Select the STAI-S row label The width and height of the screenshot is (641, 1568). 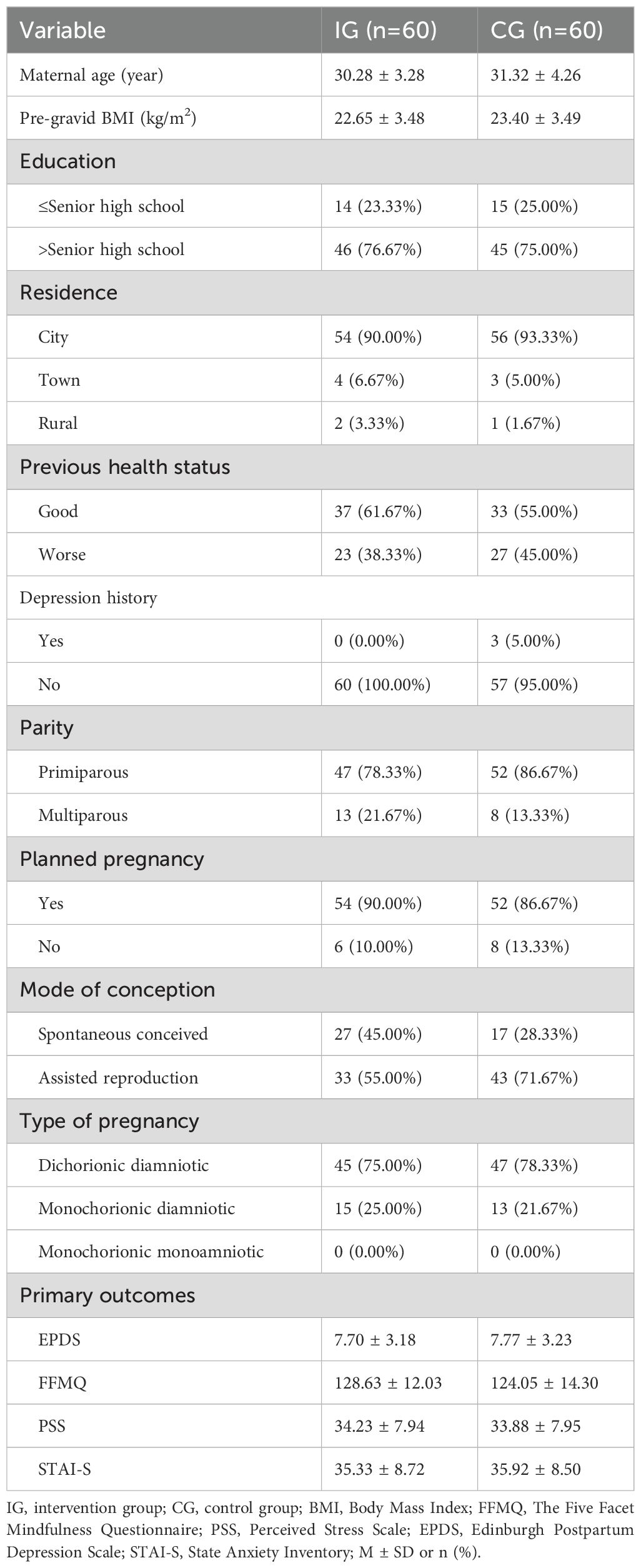[64, 1469]
